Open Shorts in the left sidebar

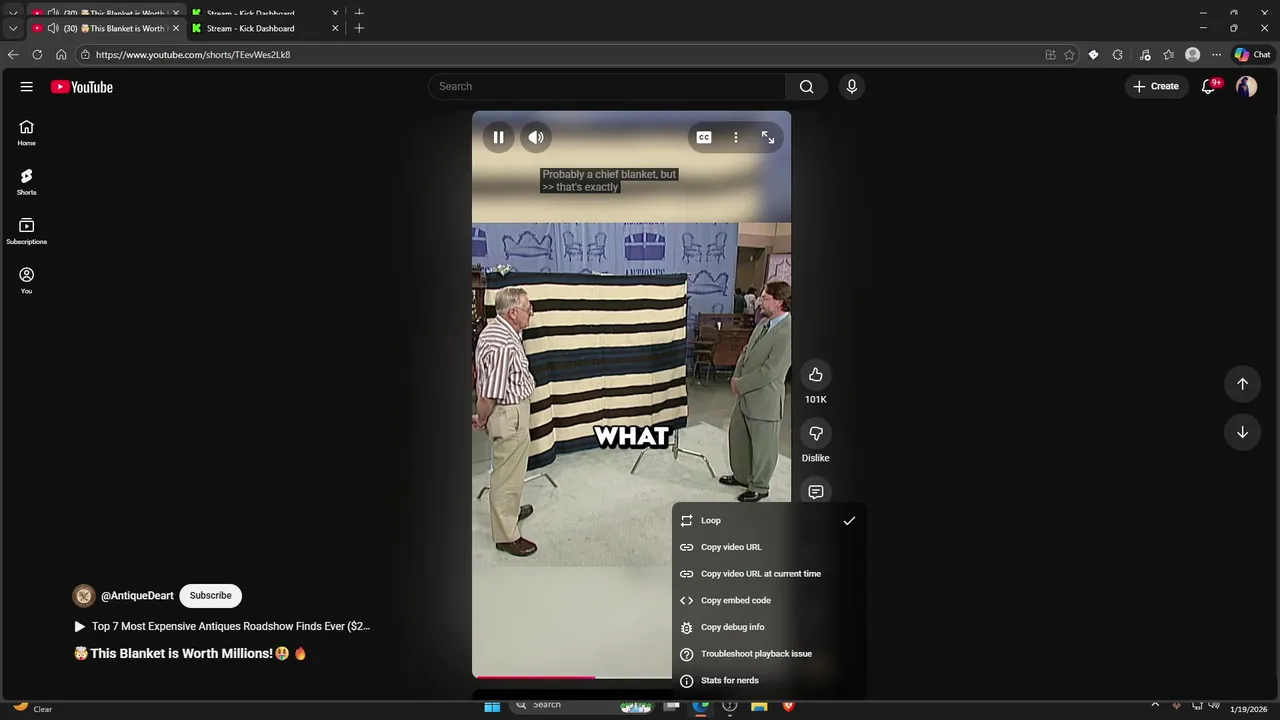pyautogui.click(x=27, y=182)
